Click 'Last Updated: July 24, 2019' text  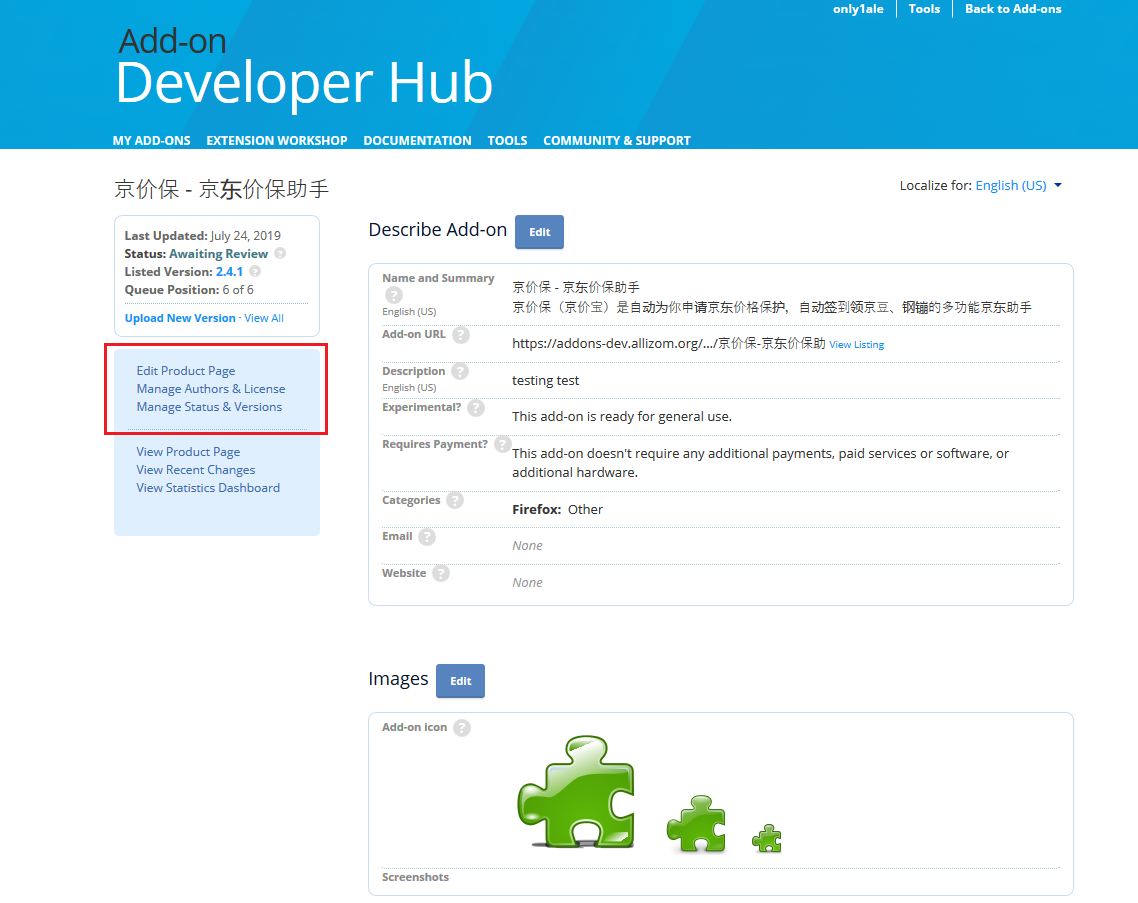pos(202,235)
